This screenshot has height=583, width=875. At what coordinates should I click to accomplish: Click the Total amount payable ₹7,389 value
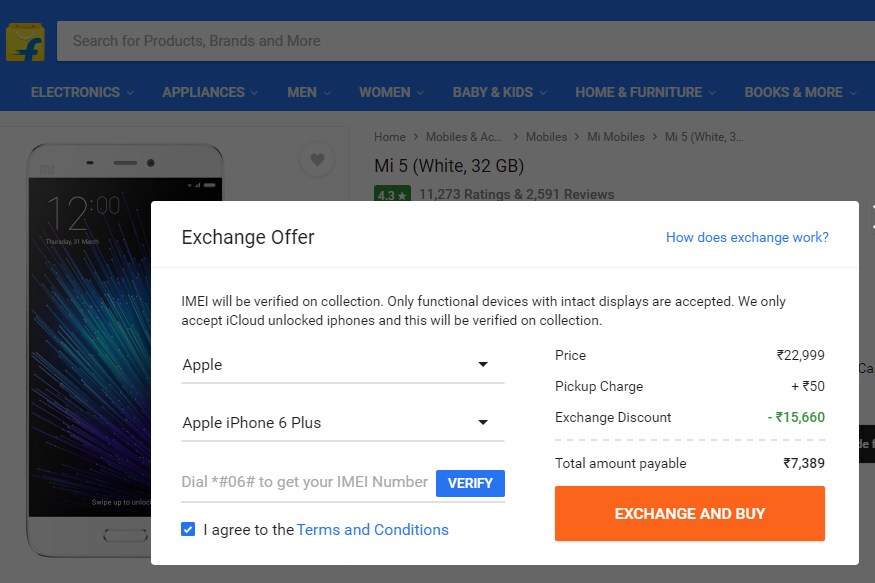click(804, 463)
